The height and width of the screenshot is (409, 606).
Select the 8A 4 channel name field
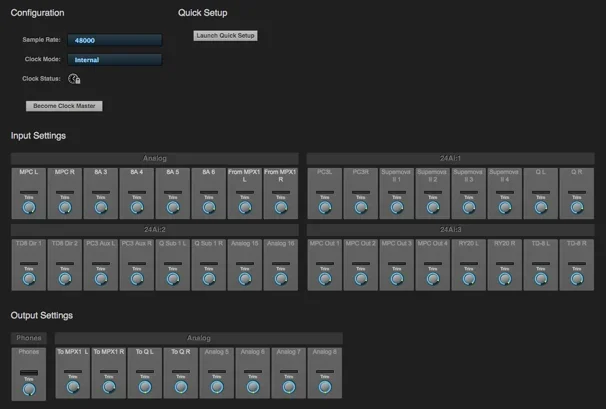click(x=137, y=172)
